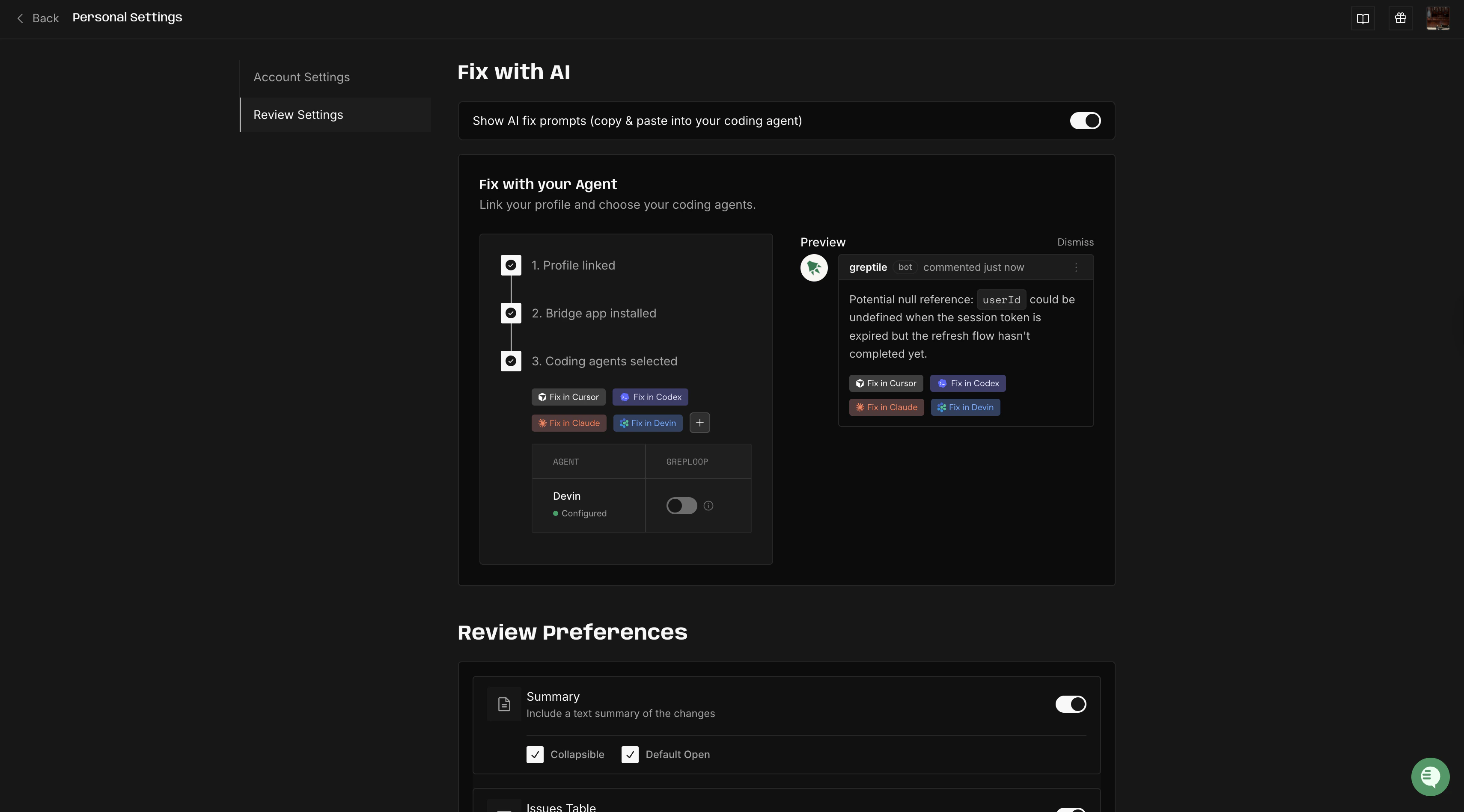Select the Review Settings tab
Screen dimensions: 1464x812
click(298, 115)
